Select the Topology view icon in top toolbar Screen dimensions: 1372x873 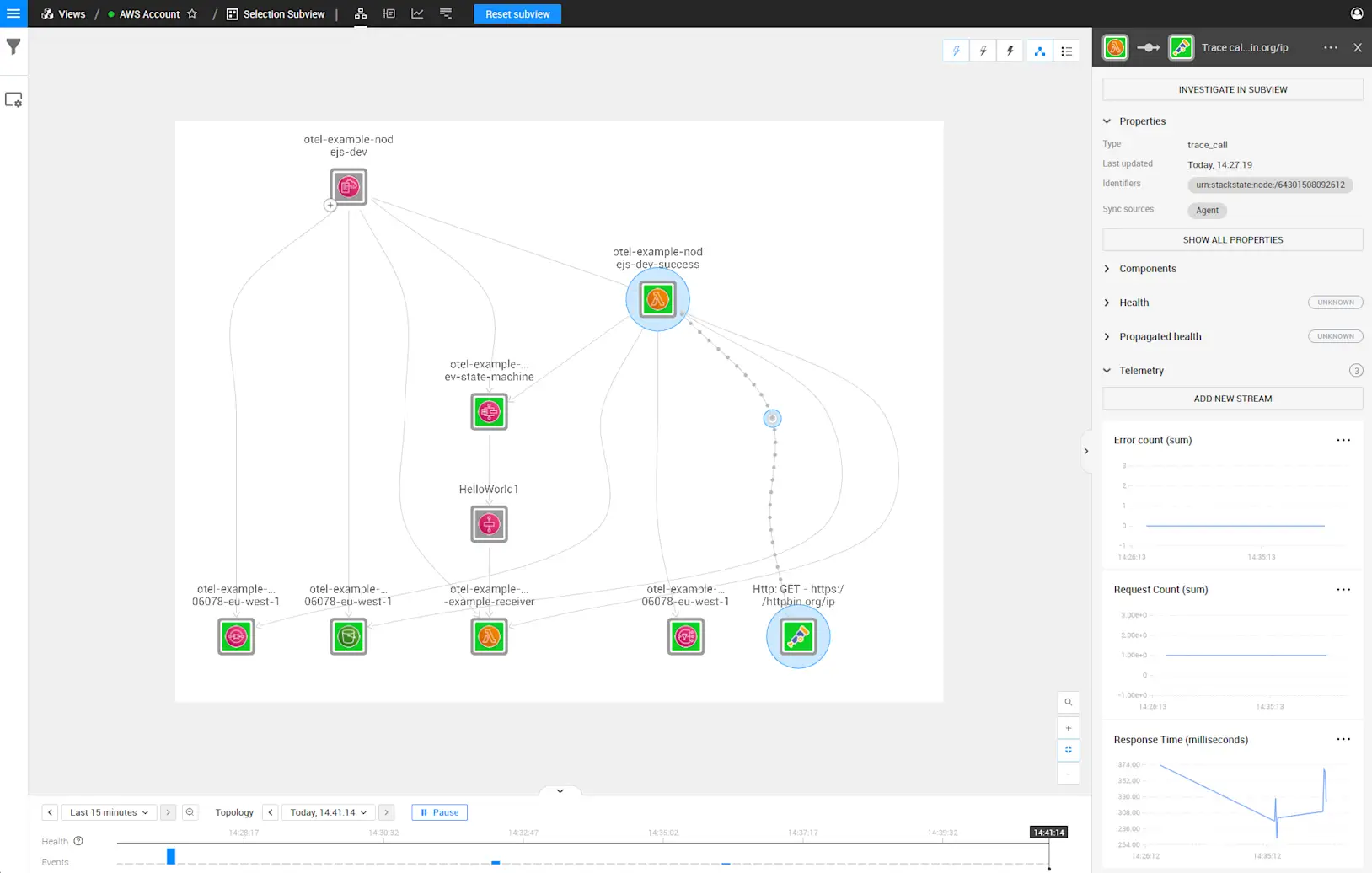pos(360,13)
